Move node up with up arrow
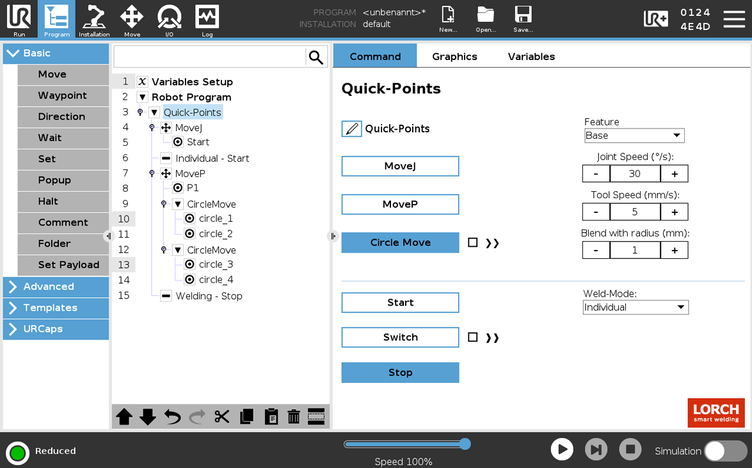Image resolution: width=752 pixels, height=468 pixels. coord(124,417)
